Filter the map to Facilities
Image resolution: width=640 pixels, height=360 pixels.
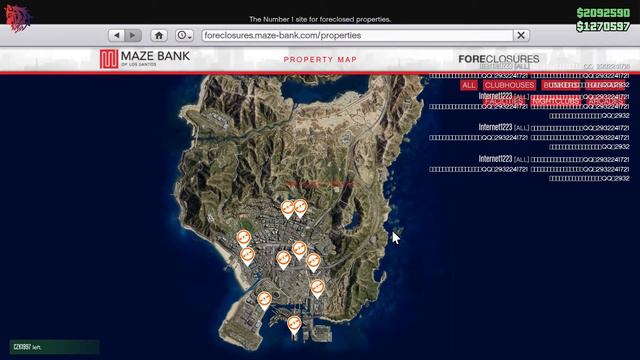point(504,101)
